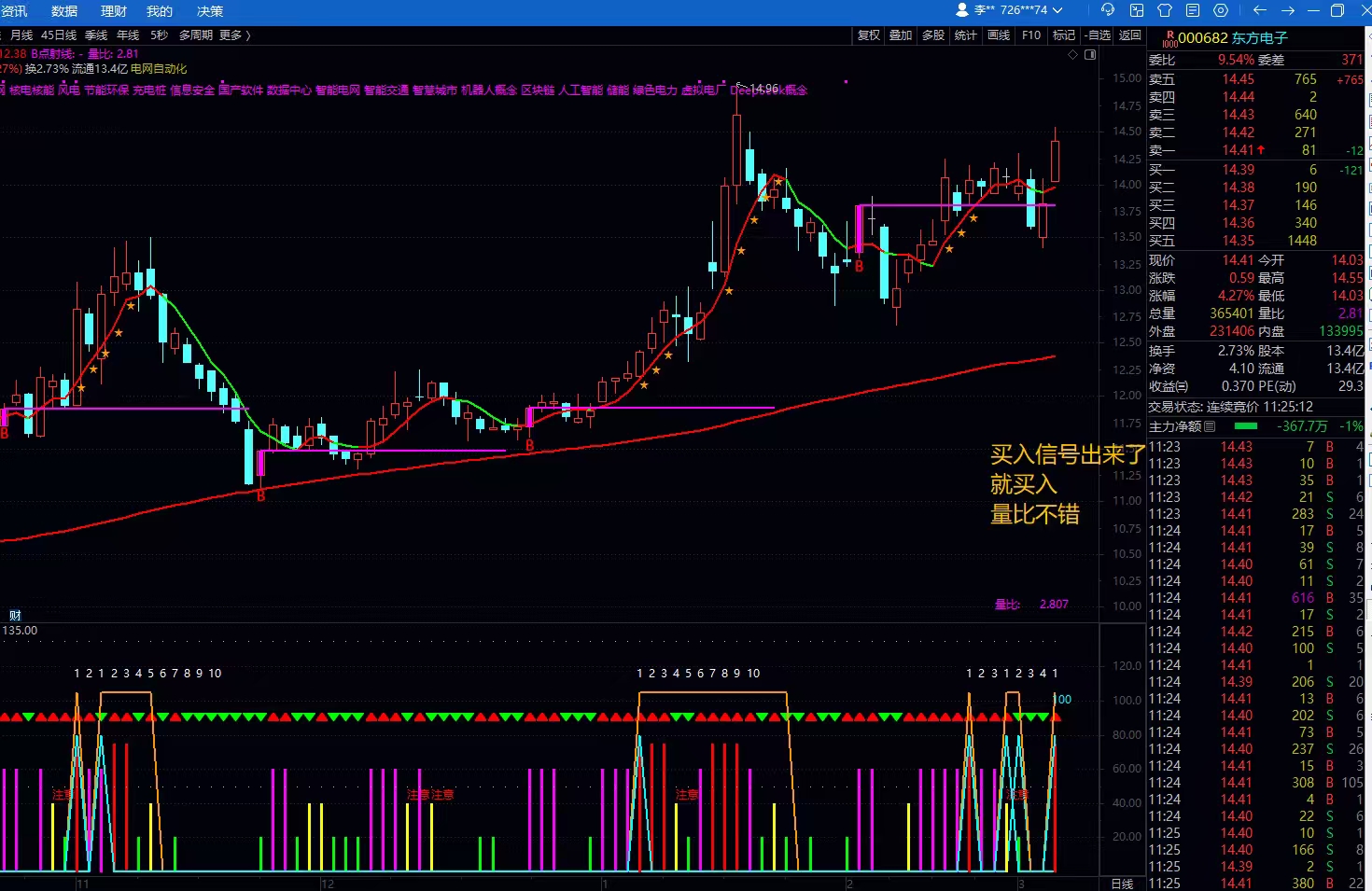Click the 标记 toolbar button
1372x891 pixels.
point(1064,35)
